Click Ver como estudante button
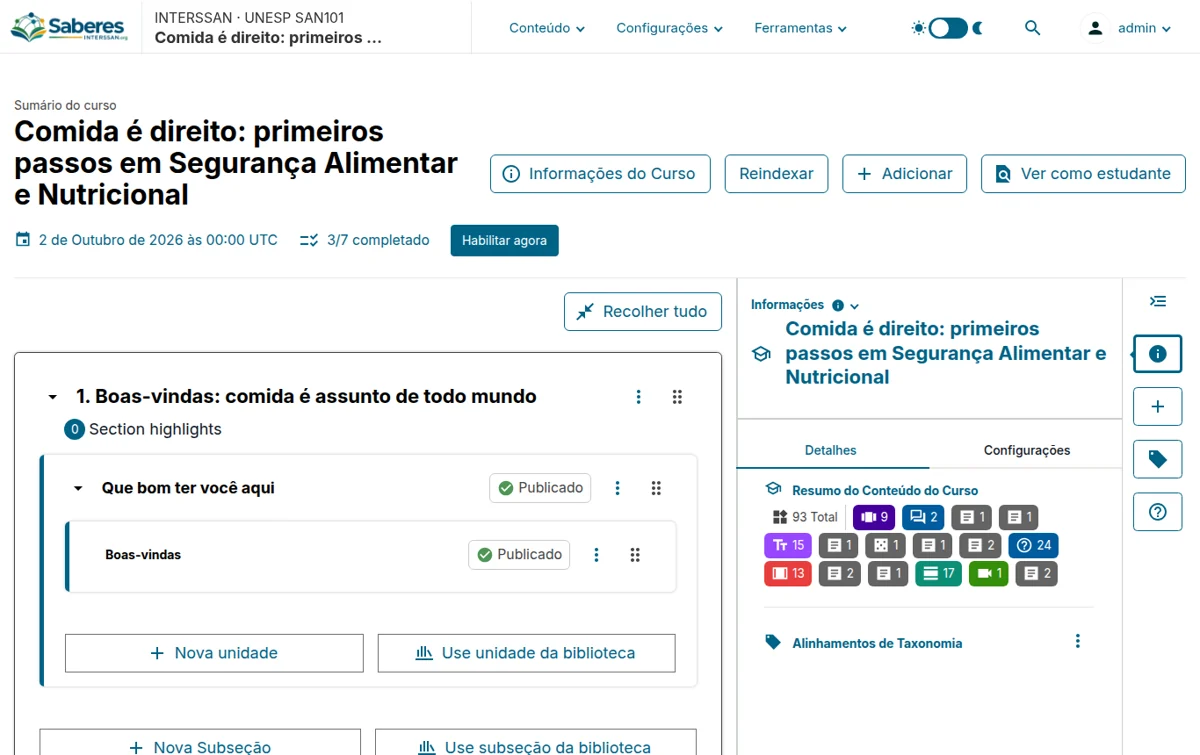 [1083, 174]
